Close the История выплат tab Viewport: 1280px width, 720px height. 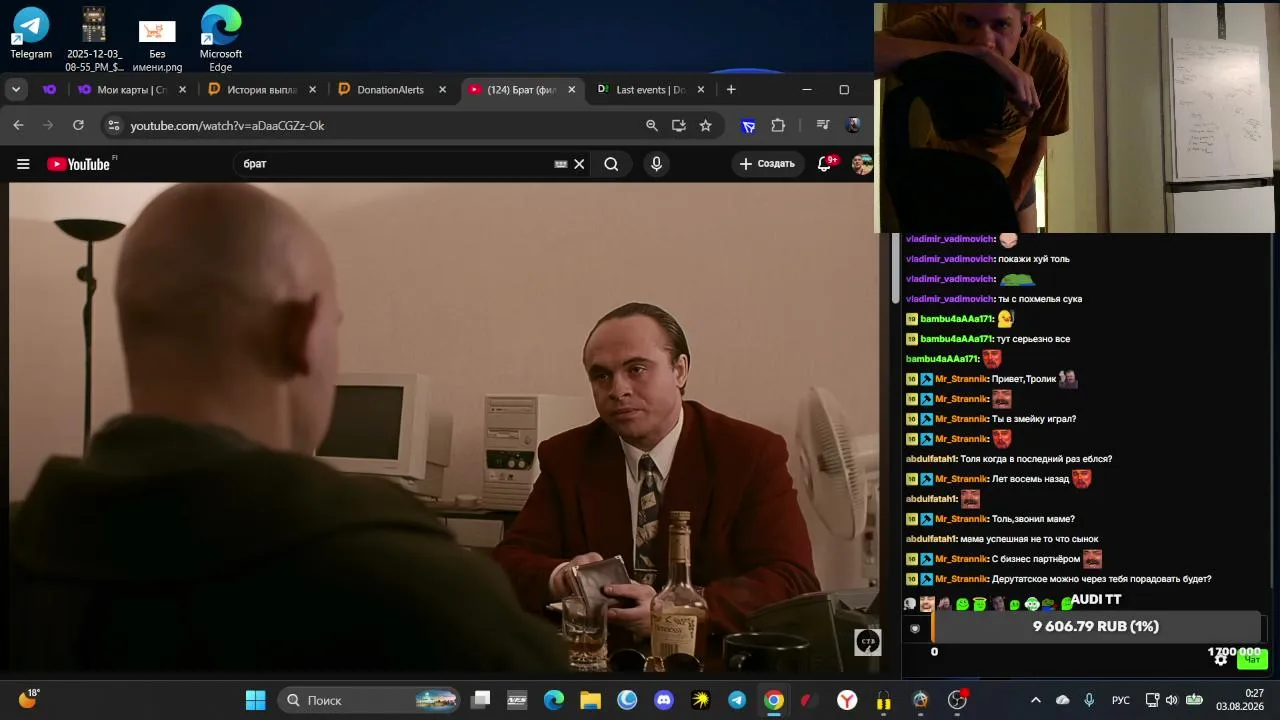pyautogui.click(x=312, y=90)
